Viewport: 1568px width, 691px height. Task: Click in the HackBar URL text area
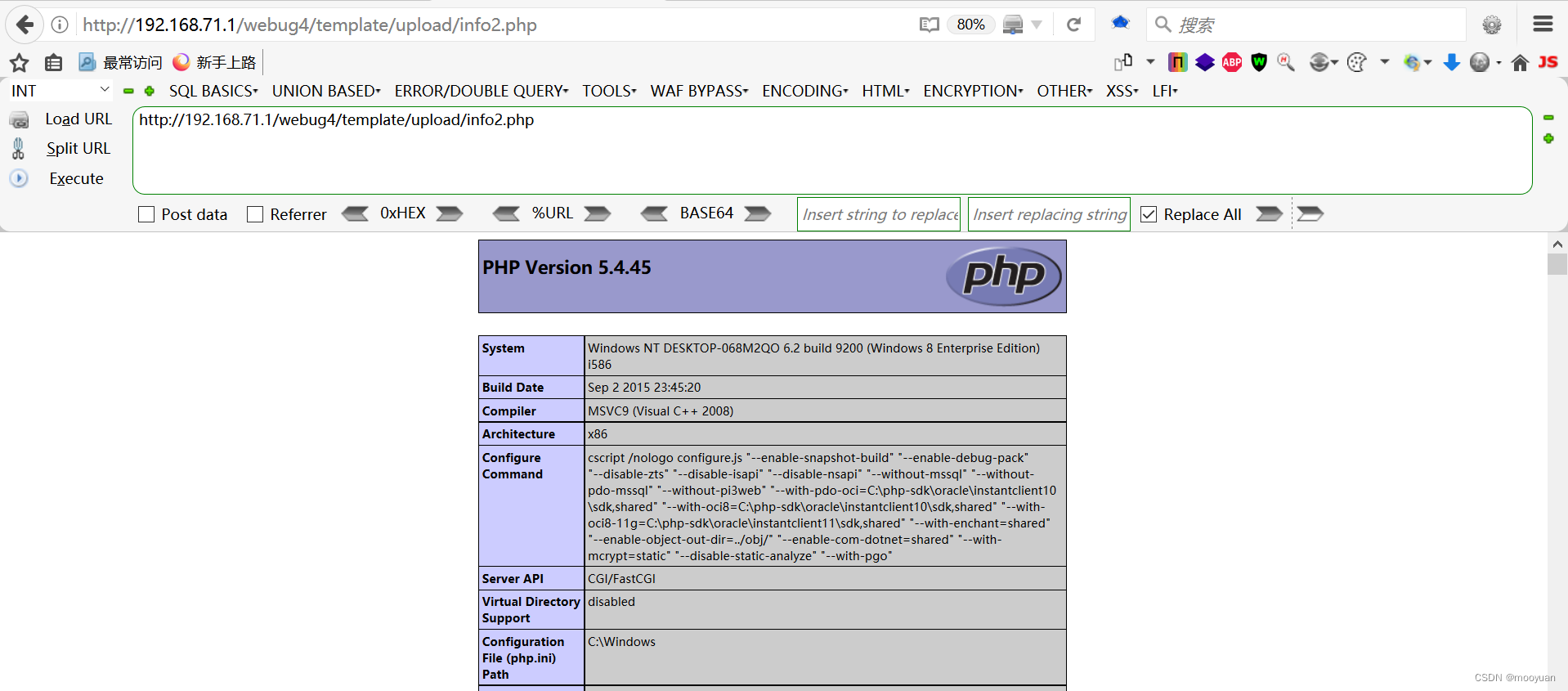(x=832, y=150)
